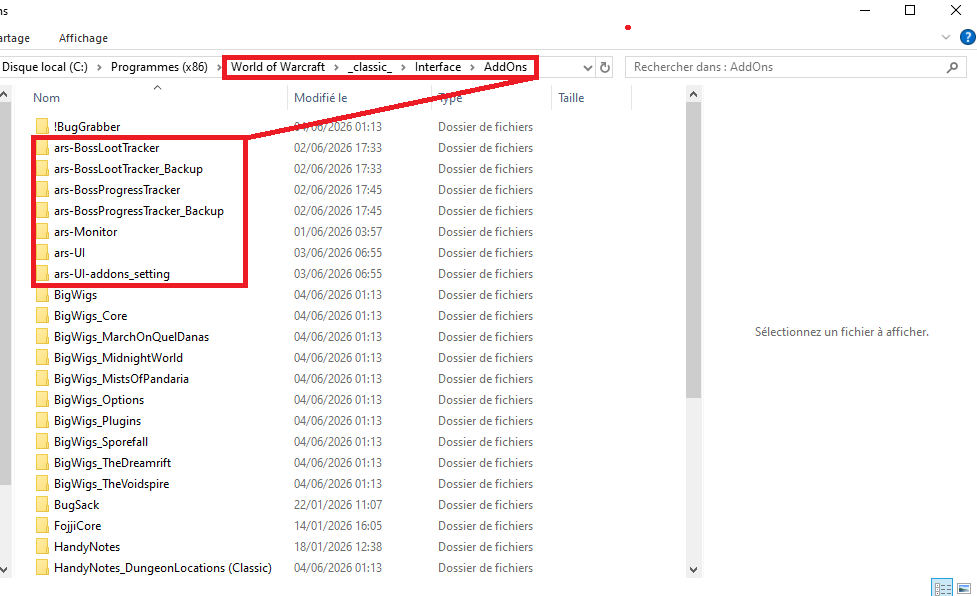Click date 14/01/2026 16:05
The height and width of the screenshot is (596, 977).
point(338,526)
